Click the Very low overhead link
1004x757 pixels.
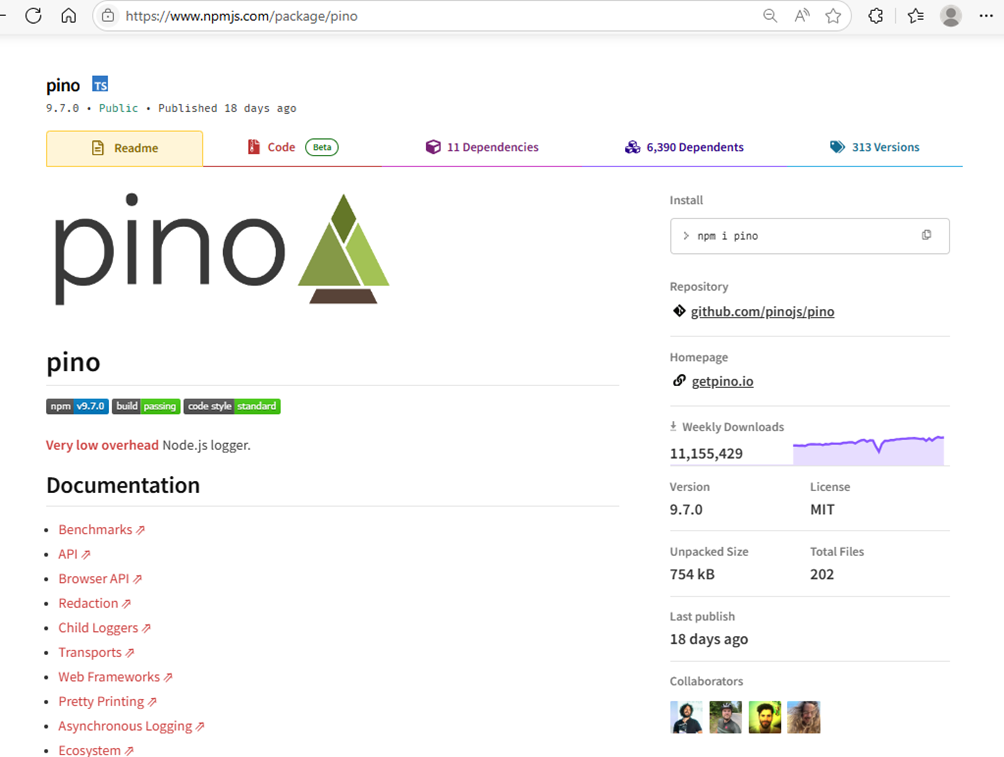102,445
